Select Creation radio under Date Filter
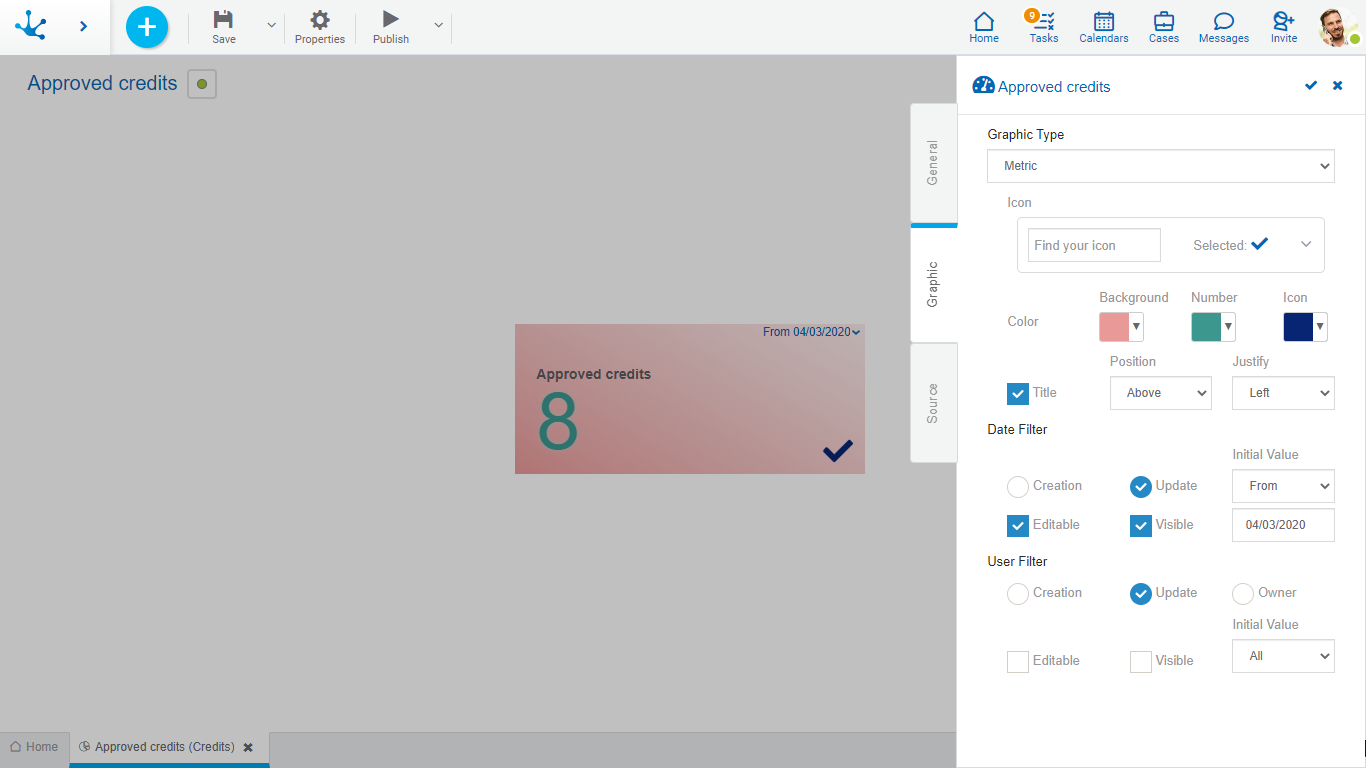Screen dimensions: 1366x768 1018,487
